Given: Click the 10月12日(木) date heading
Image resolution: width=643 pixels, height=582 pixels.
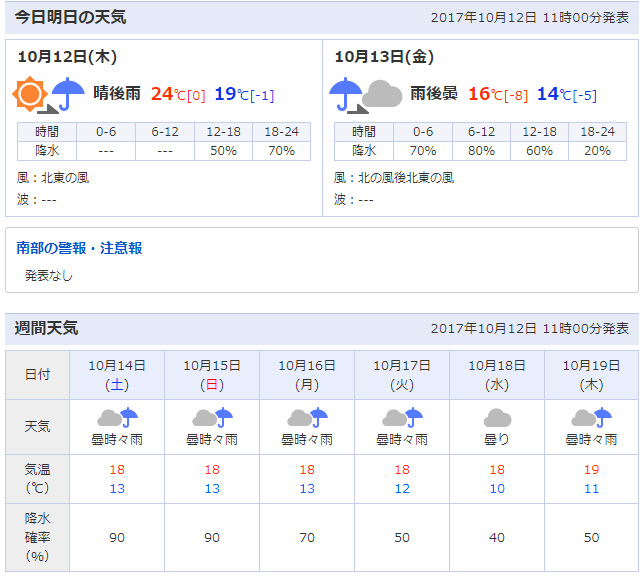Looking at the screenshot, I should tap(59, 57).
